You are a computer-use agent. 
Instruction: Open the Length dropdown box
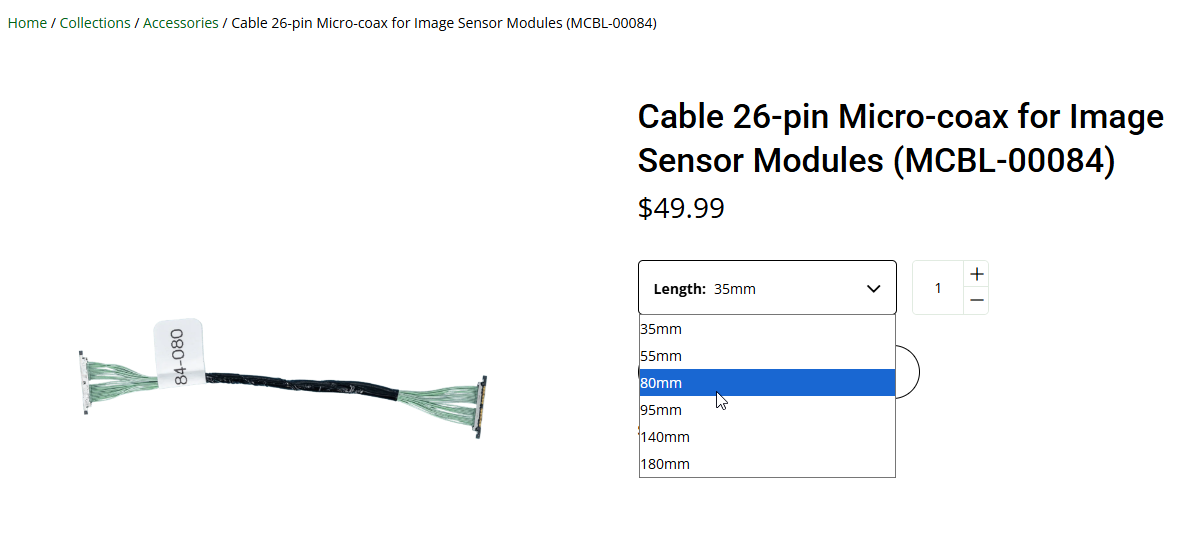coord(766,288)
